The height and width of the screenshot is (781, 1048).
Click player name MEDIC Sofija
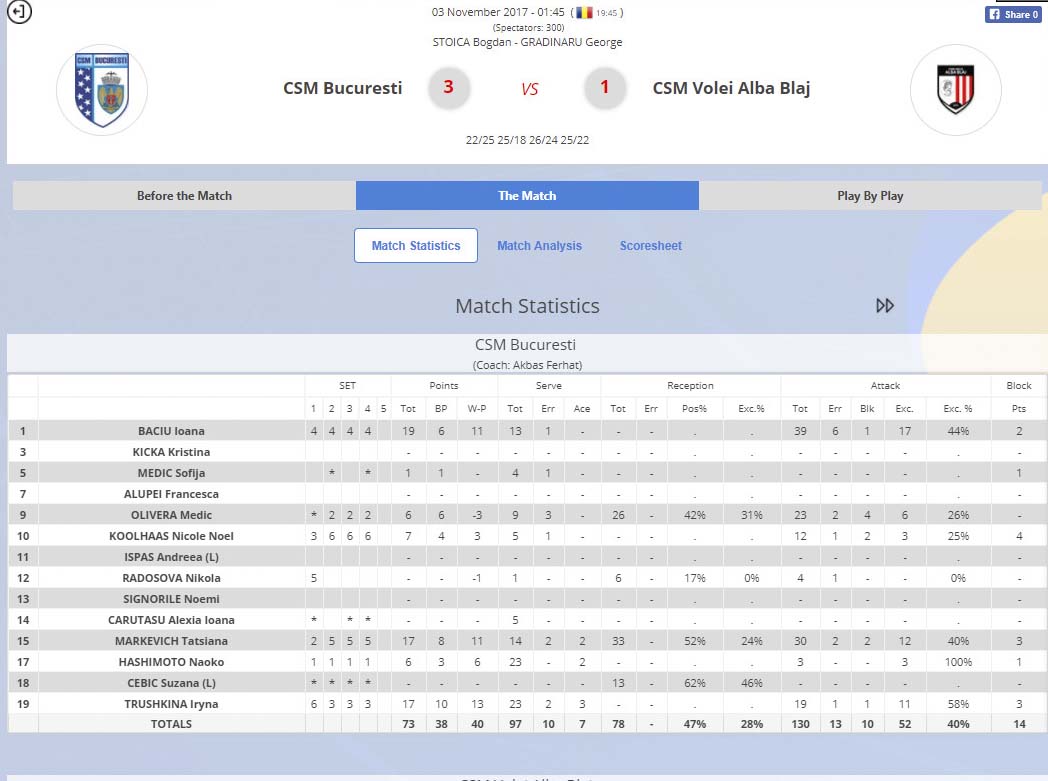pos(171,473)
